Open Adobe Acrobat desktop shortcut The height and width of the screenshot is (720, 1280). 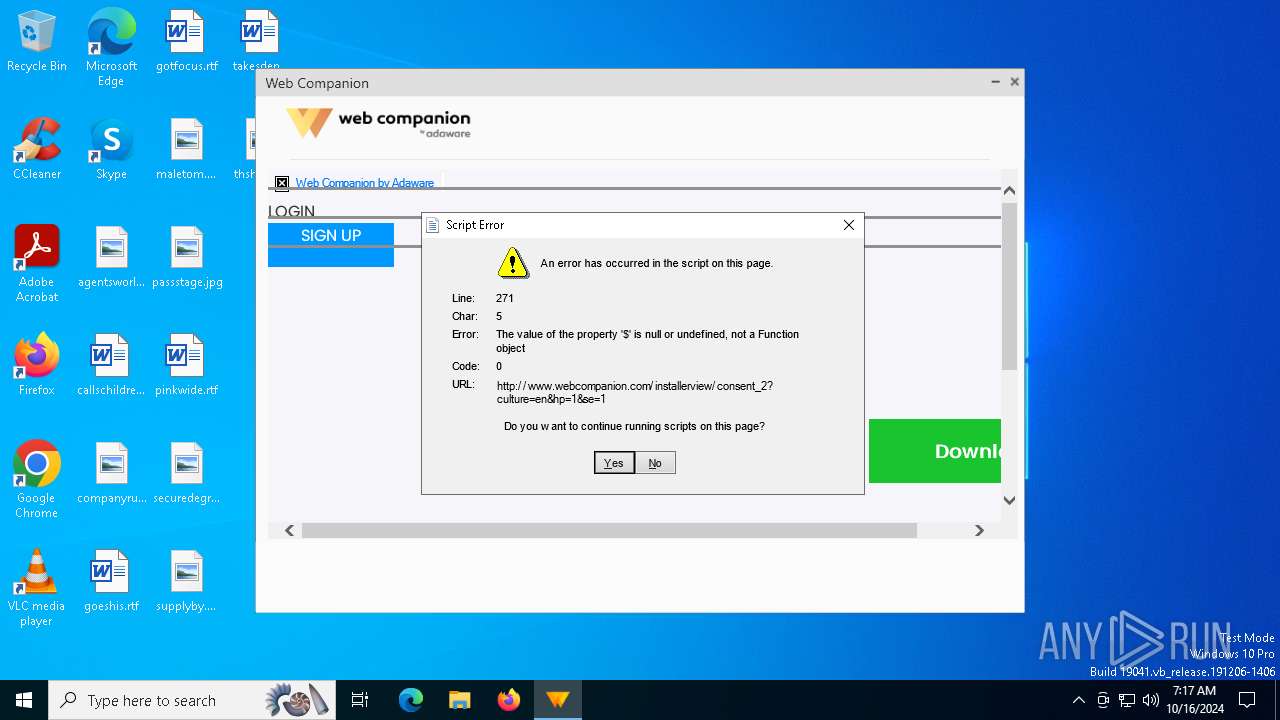point(37,264)
